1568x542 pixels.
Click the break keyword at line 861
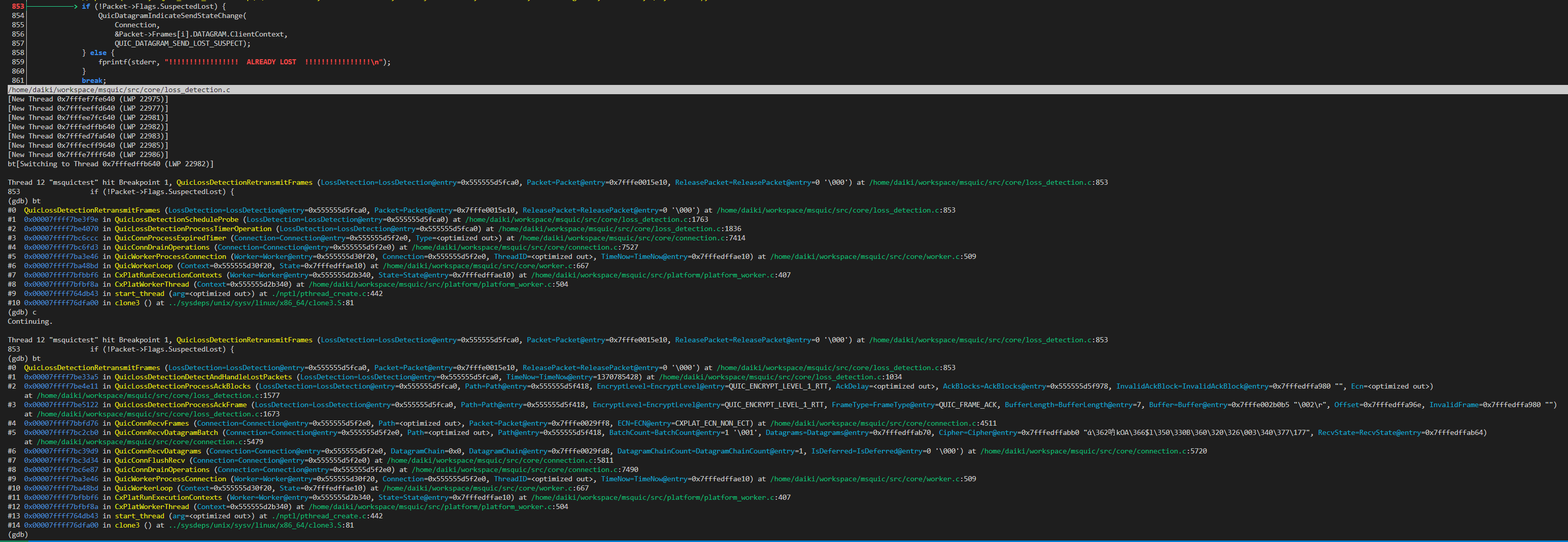pyautogui.click(x=92, y=80)
